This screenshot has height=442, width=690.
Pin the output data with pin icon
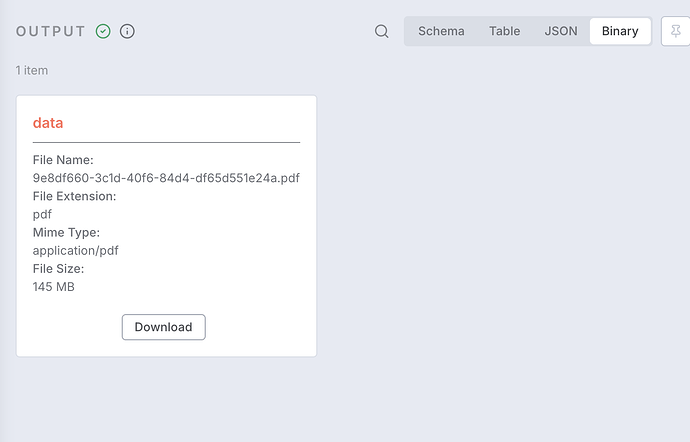pyautogui.click(x=676, y=31)
